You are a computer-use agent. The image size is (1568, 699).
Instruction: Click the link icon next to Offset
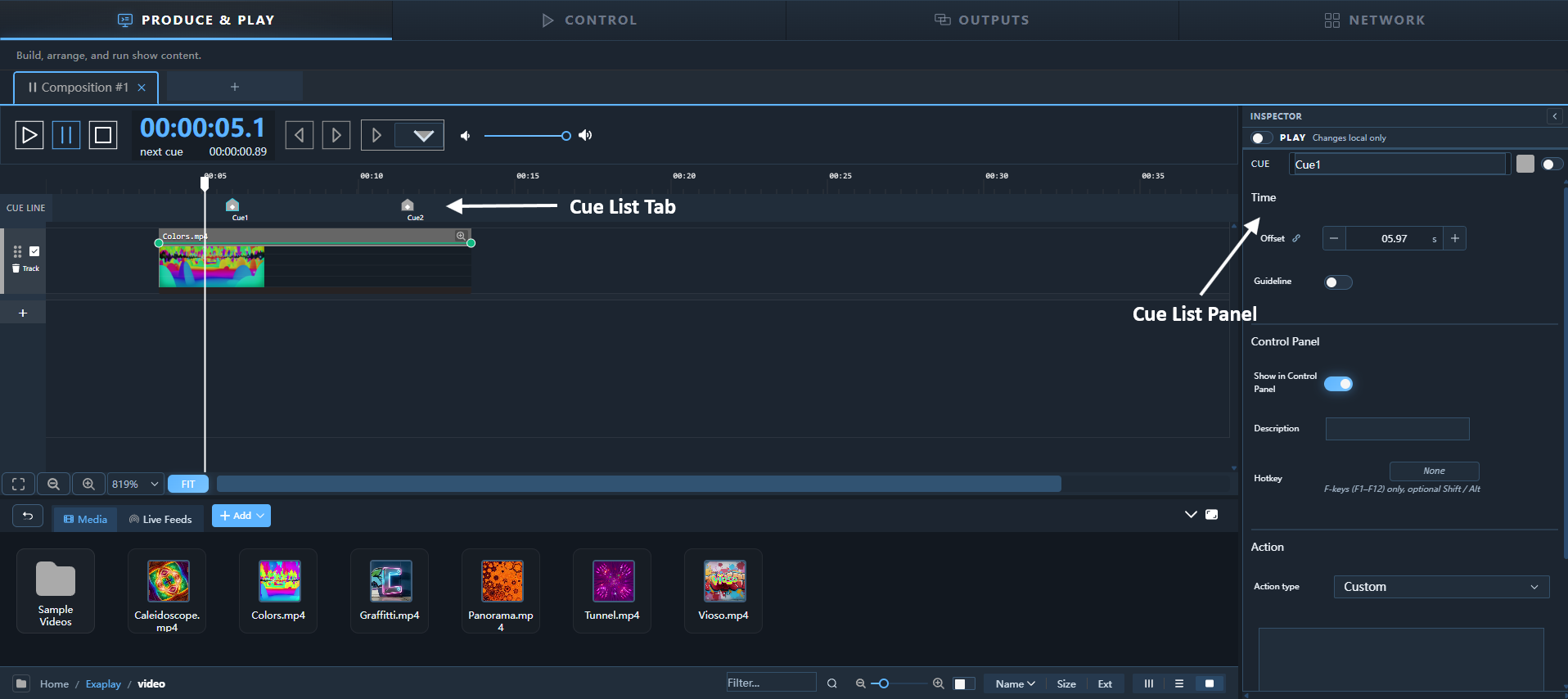pyautogui.click(x=1296, y=238)
